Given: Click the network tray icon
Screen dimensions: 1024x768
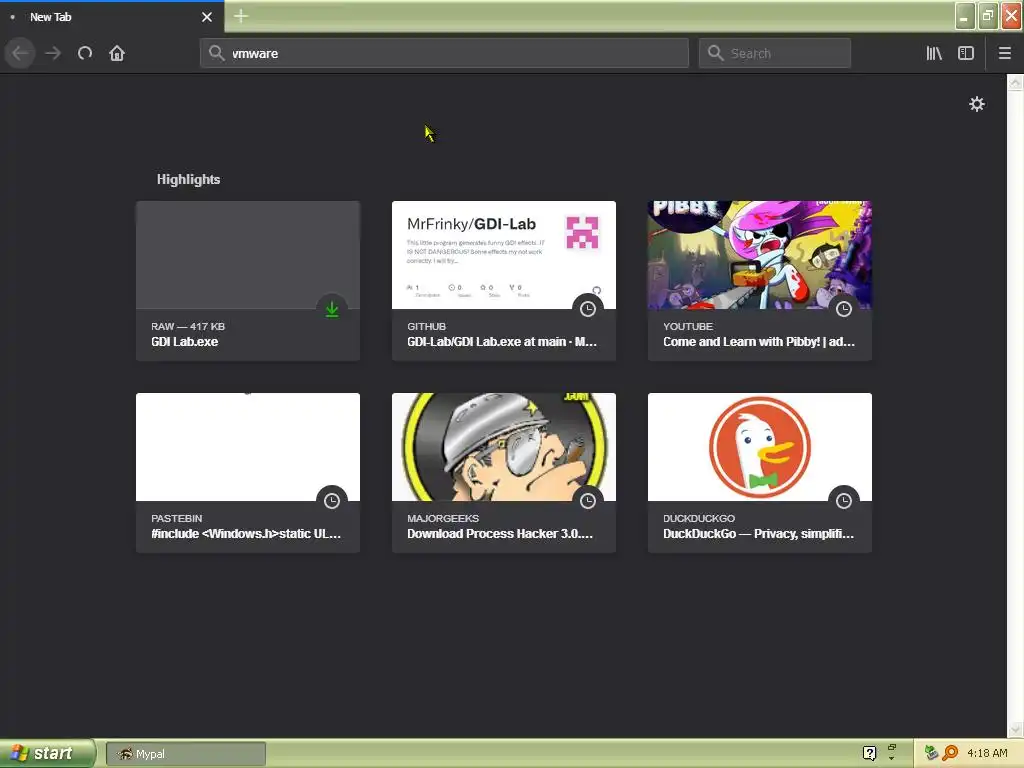Looking at the screenshot, I should pyautogui.click(x=931, y=753).
